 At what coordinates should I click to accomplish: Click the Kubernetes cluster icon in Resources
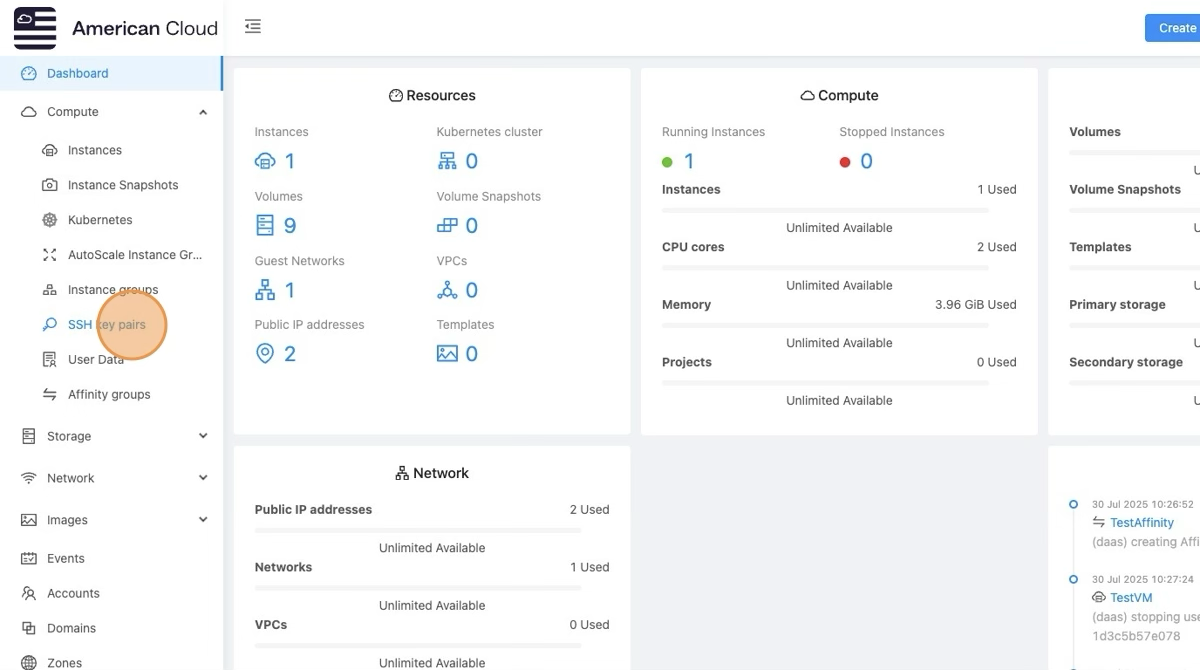(447, 161)
